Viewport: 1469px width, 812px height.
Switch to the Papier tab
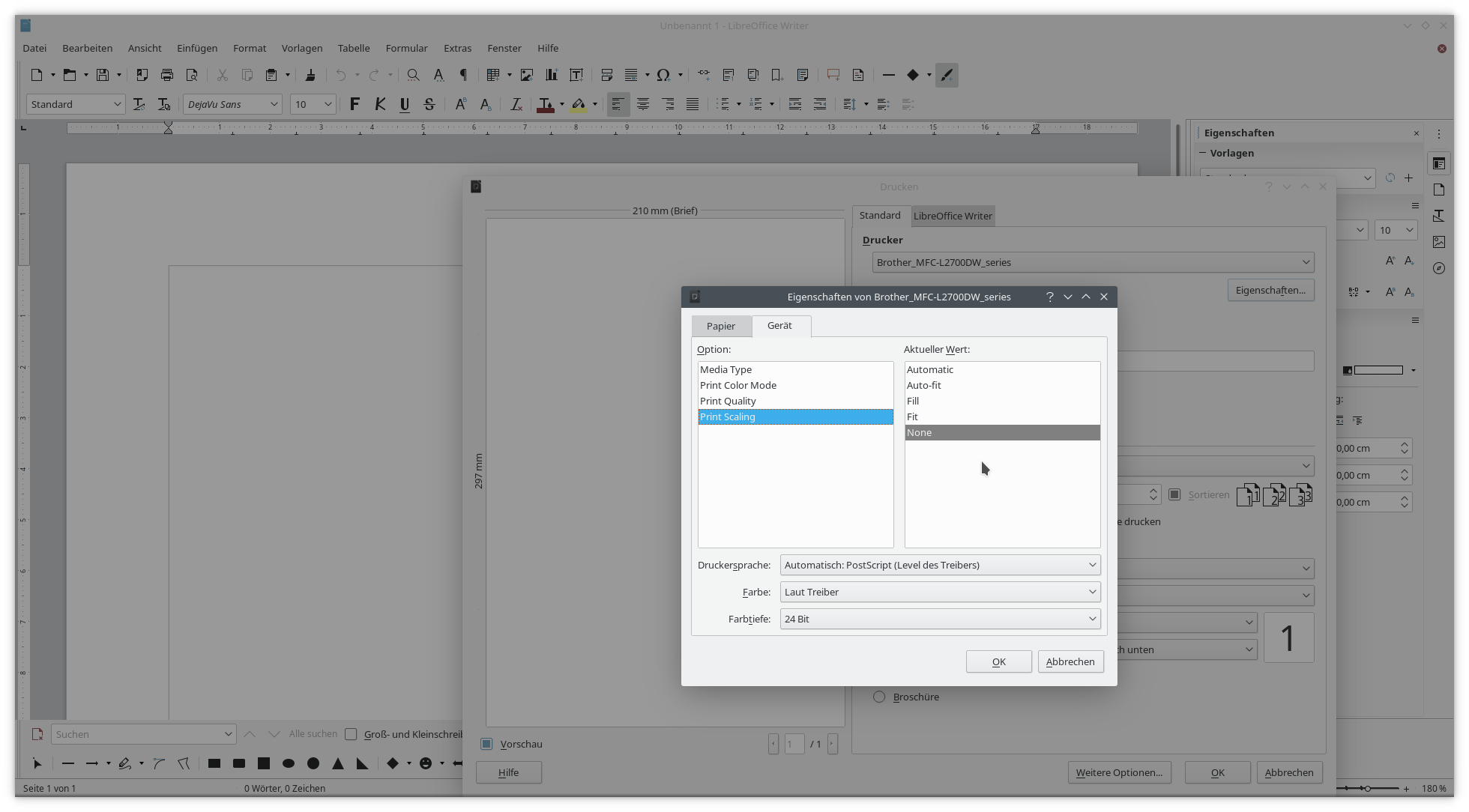tap(721, 326)
